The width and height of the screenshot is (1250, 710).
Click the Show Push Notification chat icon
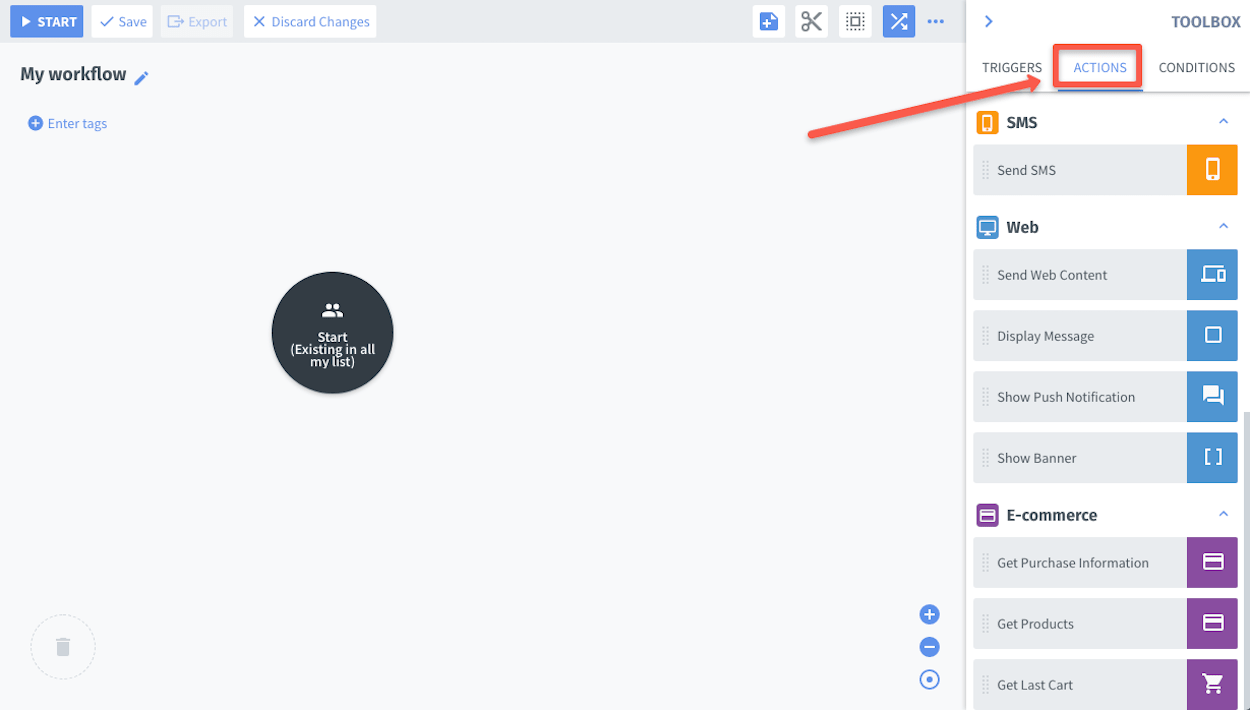[x=1212, y=397]
